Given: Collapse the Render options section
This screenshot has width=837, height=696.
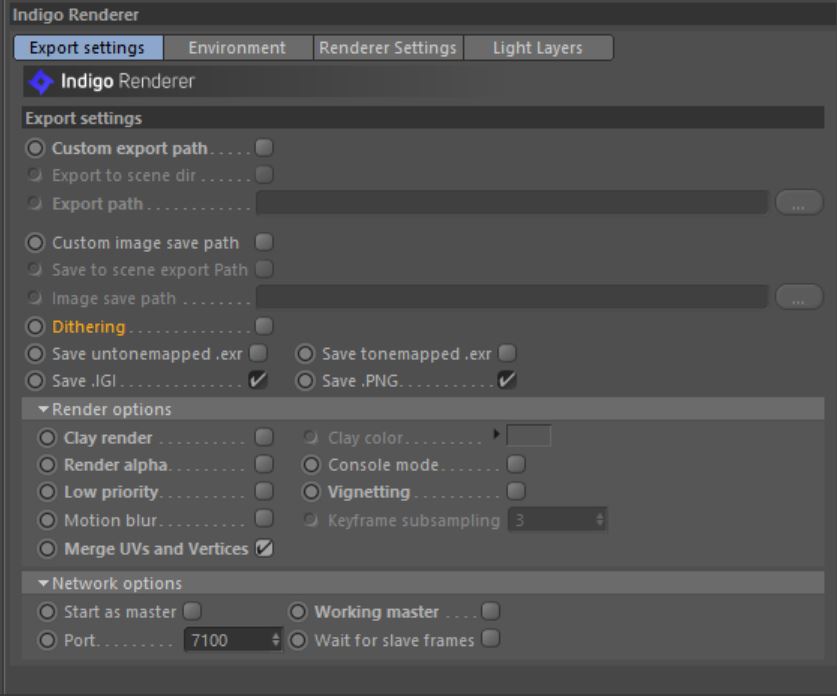Looking at the screenshot, I should coord(44,410).
